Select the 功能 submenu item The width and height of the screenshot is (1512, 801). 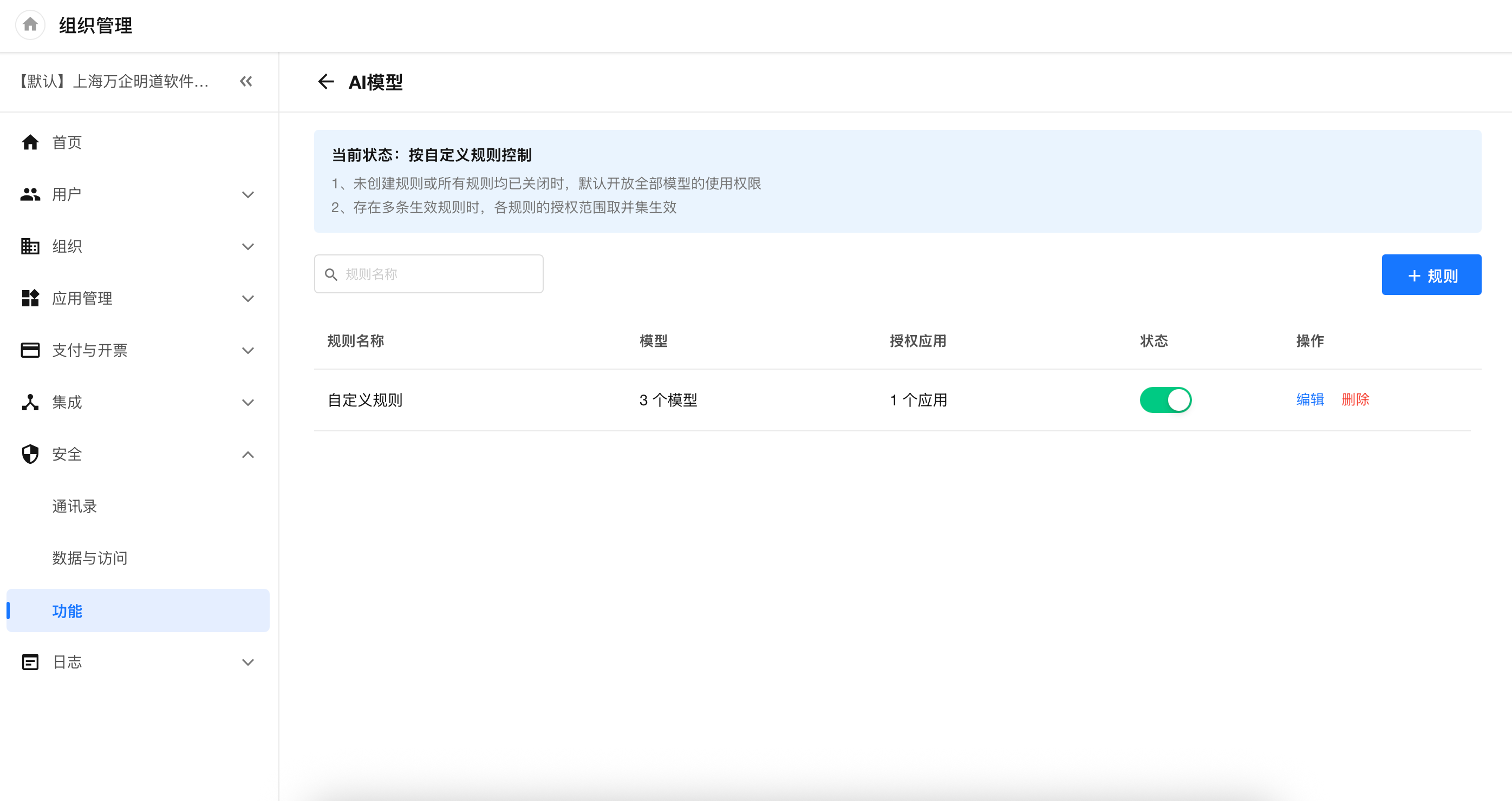(138, 610)
